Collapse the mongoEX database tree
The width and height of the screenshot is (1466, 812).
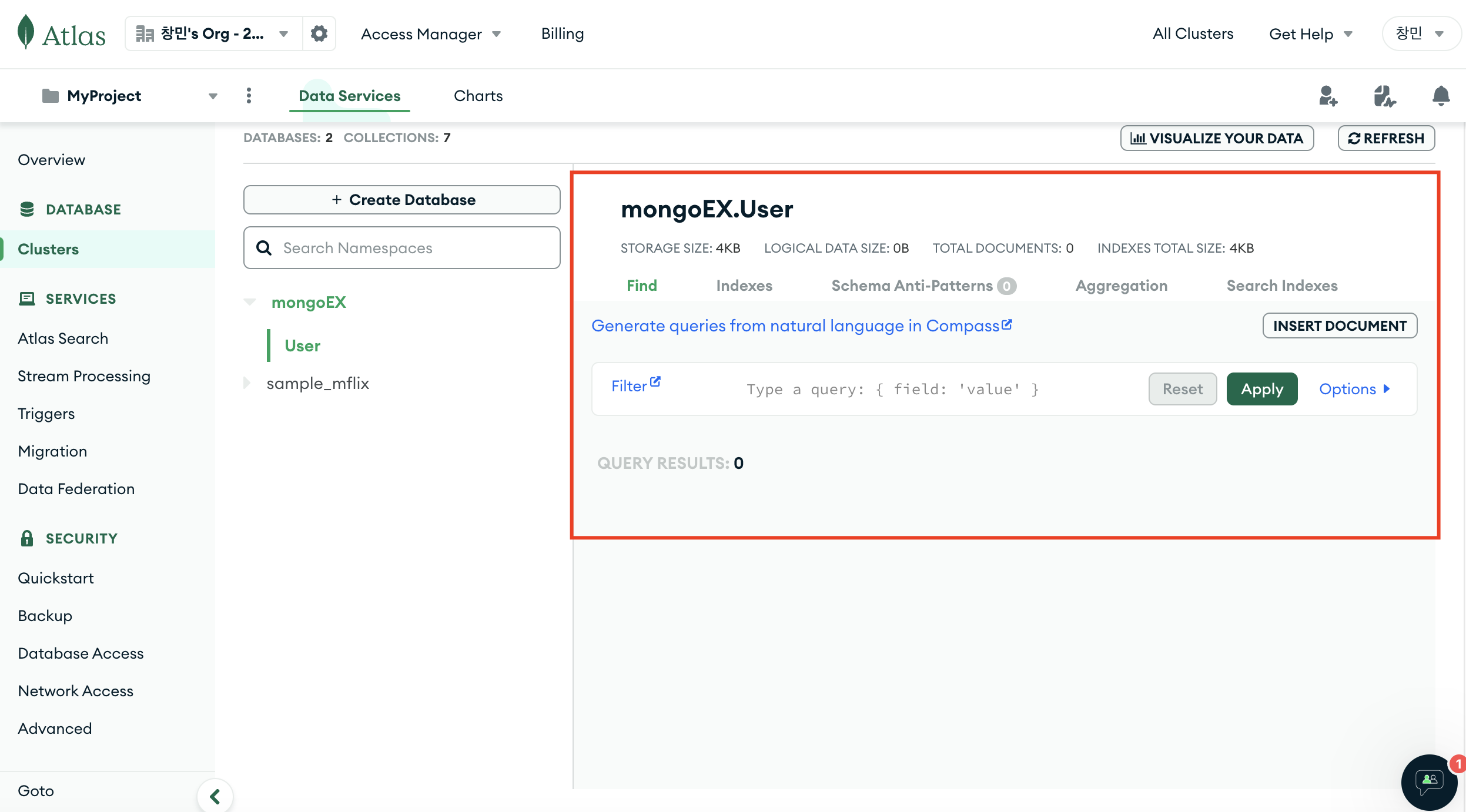coord(250,302)
